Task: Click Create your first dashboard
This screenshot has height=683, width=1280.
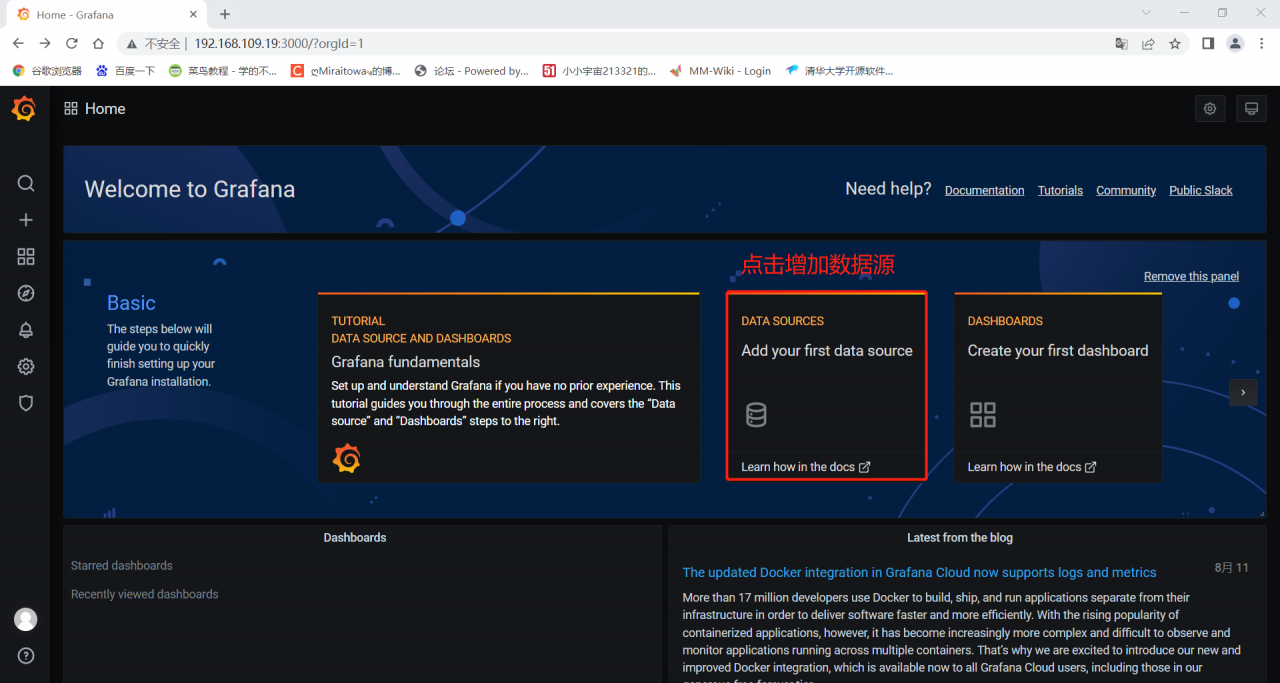Action: [1058, 351]
